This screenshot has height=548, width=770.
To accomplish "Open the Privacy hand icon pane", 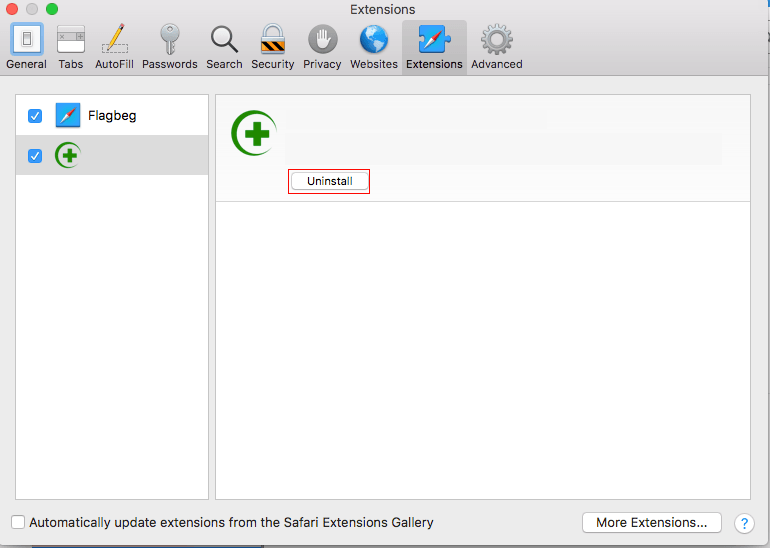I will tap(321, 47).
